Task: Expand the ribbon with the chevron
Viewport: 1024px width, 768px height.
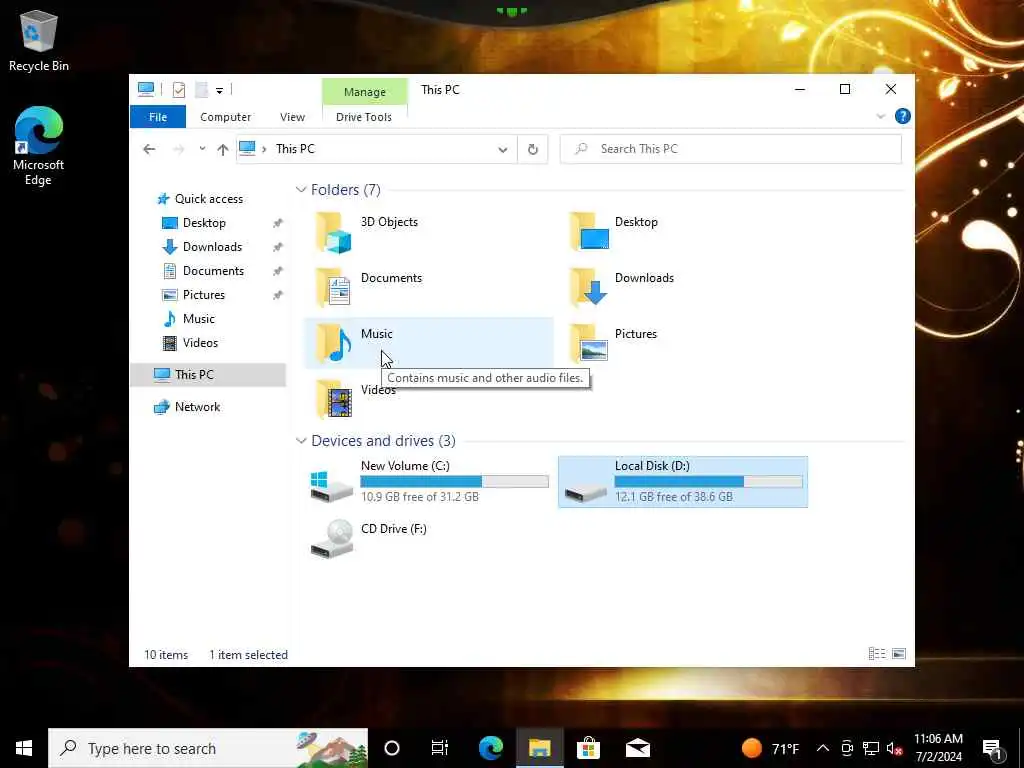Action: [880, 116]
